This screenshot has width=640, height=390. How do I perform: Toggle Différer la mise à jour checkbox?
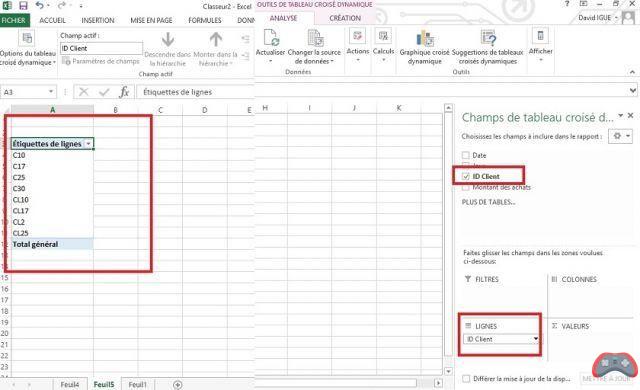coord(466,379)
